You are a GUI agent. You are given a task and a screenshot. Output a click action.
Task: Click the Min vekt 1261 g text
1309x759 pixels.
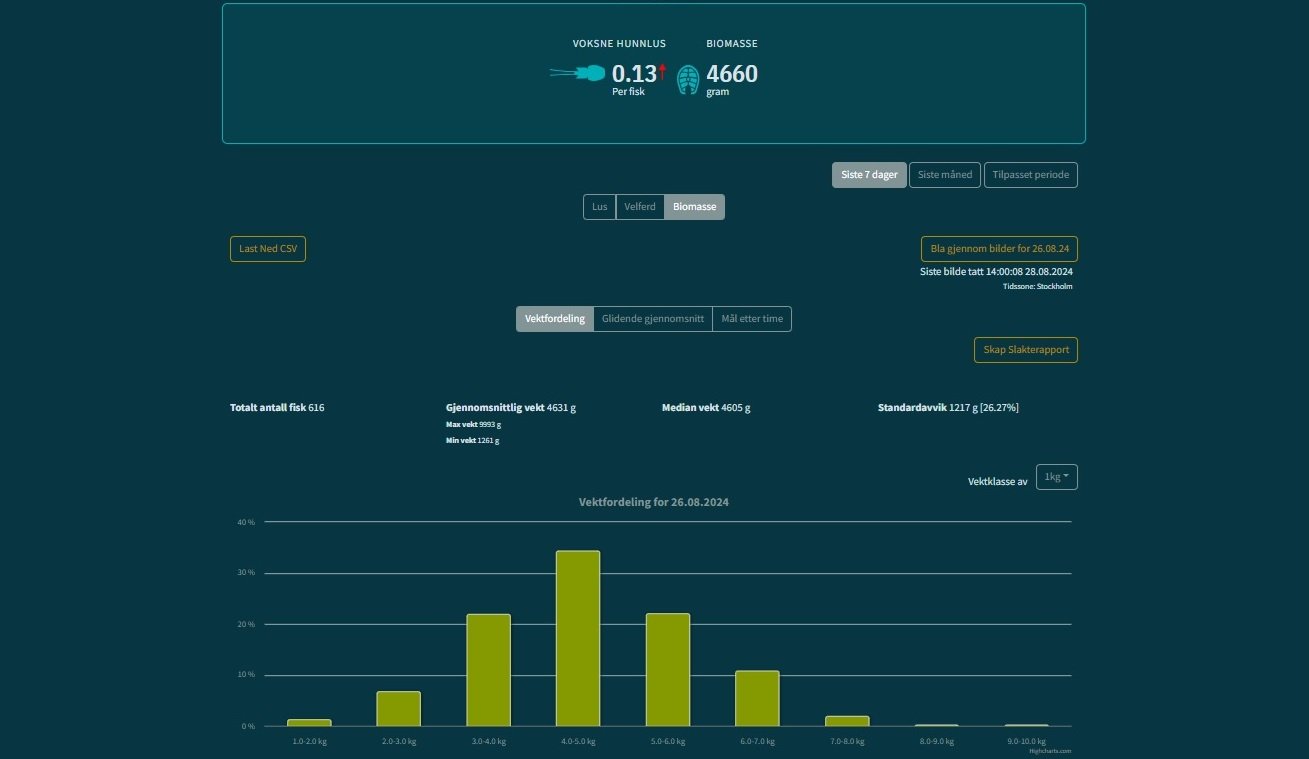pos(472,440)
